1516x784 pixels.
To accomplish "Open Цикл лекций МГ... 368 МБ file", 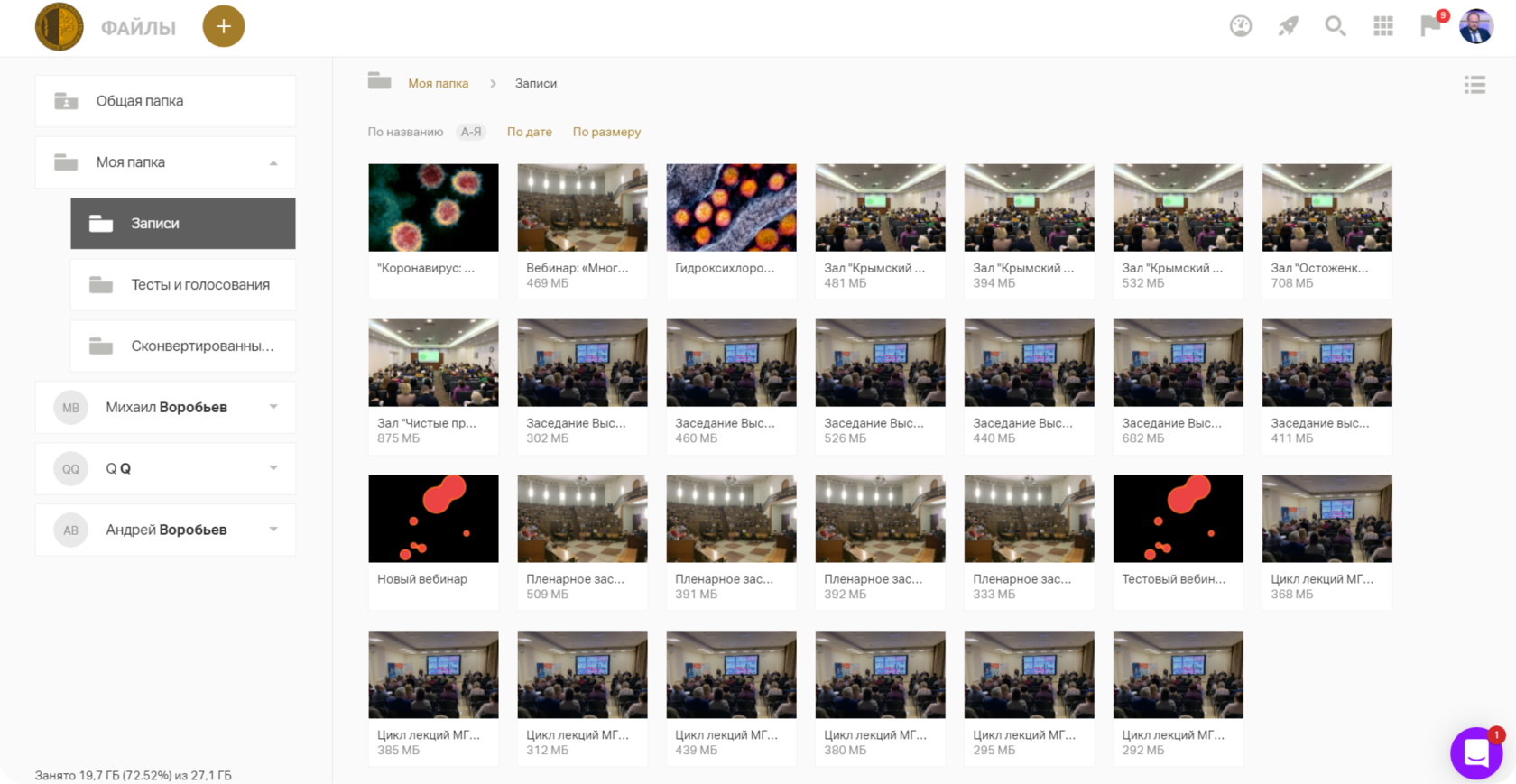I will point(1326,541).
